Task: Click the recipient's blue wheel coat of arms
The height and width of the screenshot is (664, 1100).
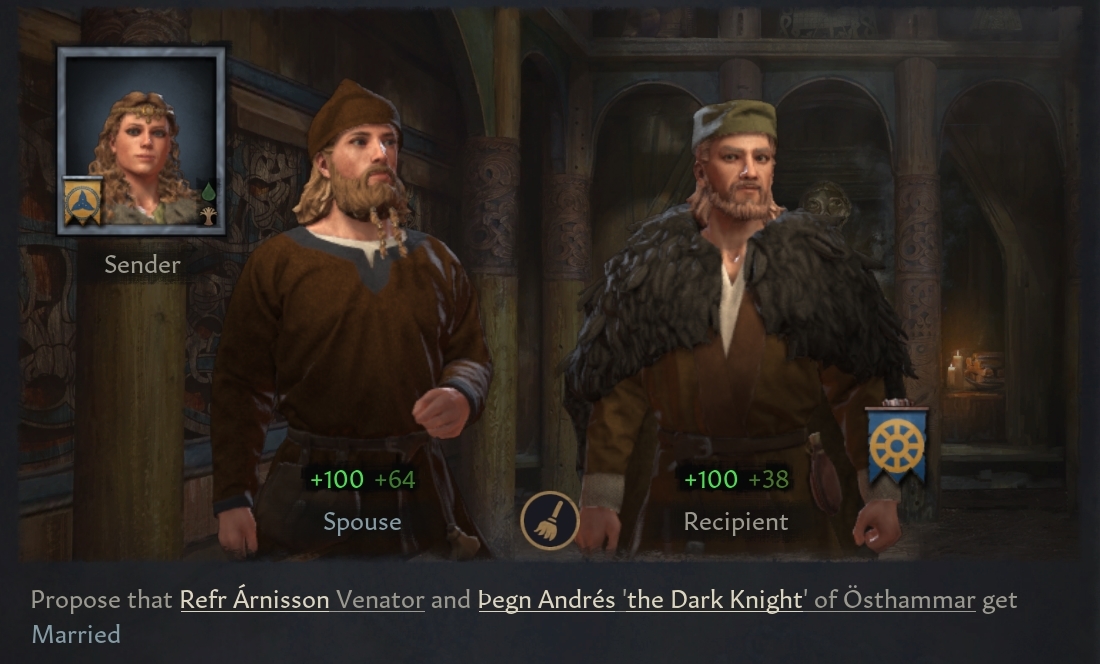Action: (897, 445)
